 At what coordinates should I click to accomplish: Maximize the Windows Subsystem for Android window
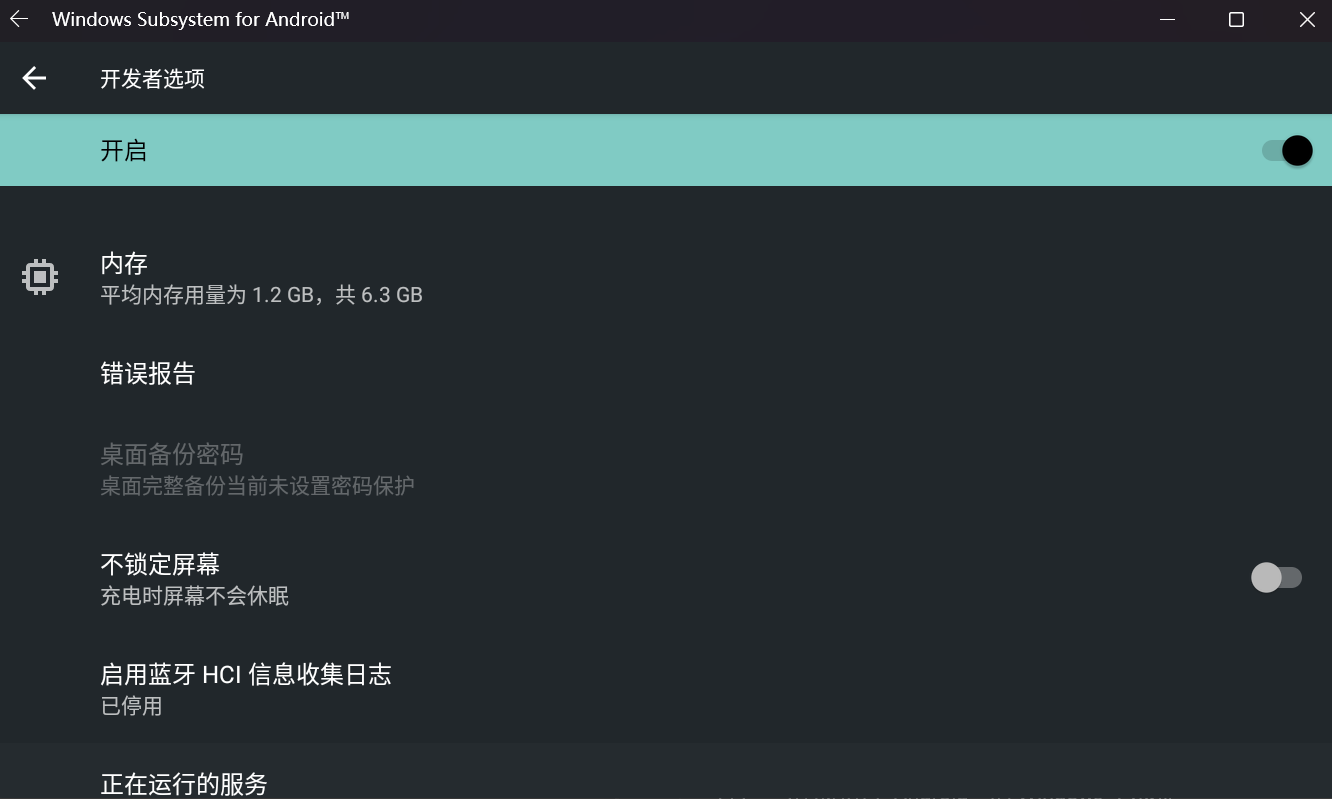[x=1236, y=19]
